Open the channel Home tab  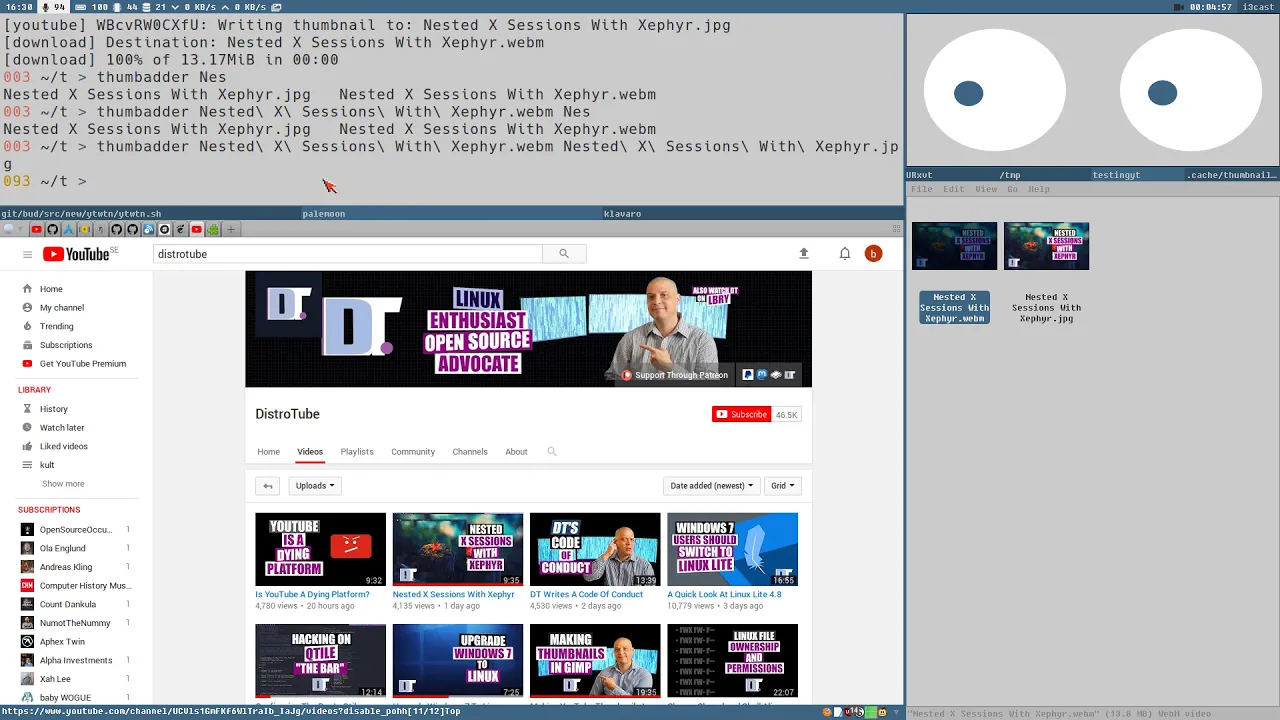click(x=268, y=452)
